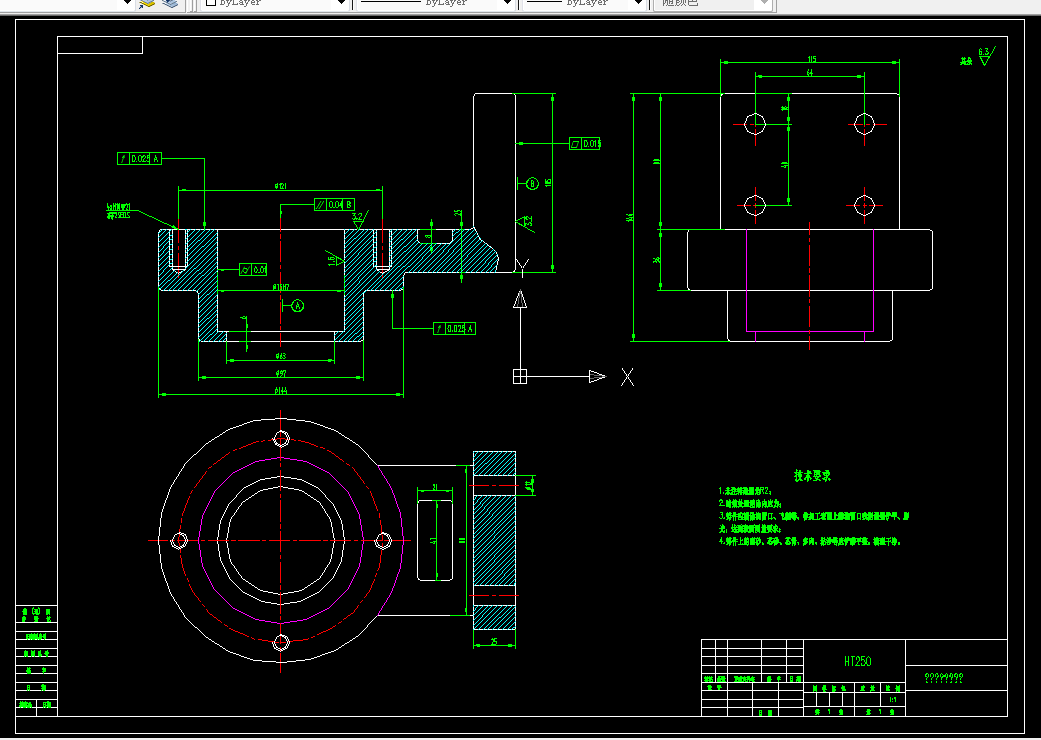Image resolution: width=1041 pixels, height=740 pixels.
Task: Select technical requirement note line 4
Action: point(809,541)
